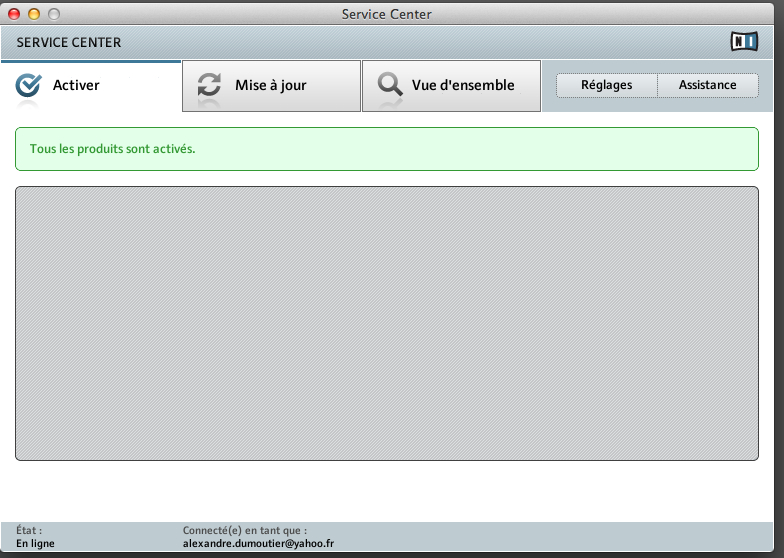Click the 'Connecté(e) en tant que :' label
784x558 pixels.
pos(244,530)
